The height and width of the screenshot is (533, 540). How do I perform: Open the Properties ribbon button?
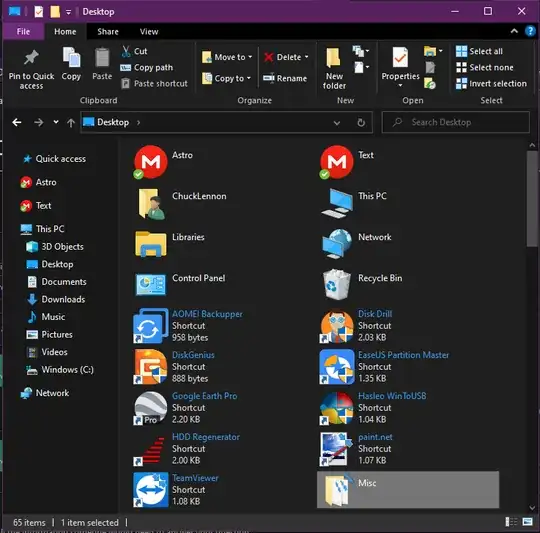(400, 66)
